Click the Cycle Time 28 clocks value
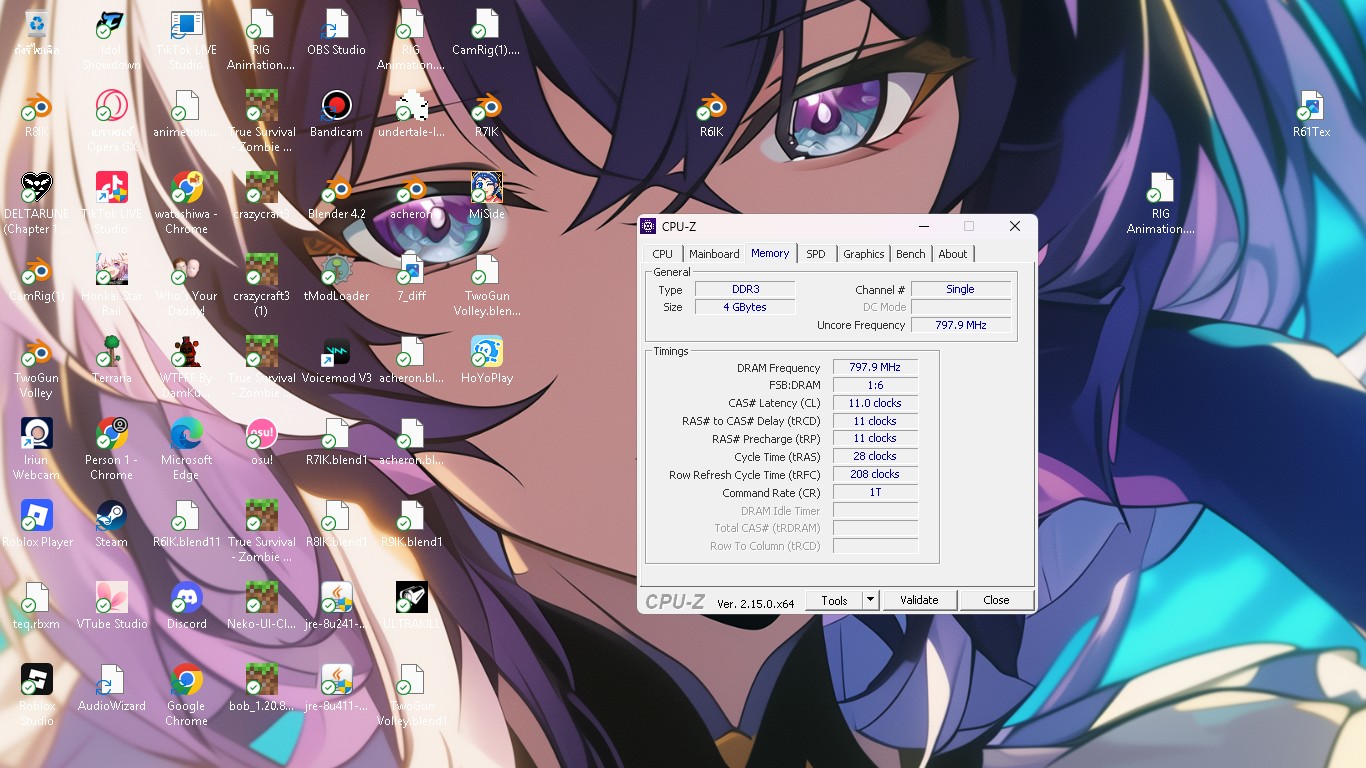The height and width of the screenshot is (768, 1366). 875,456
